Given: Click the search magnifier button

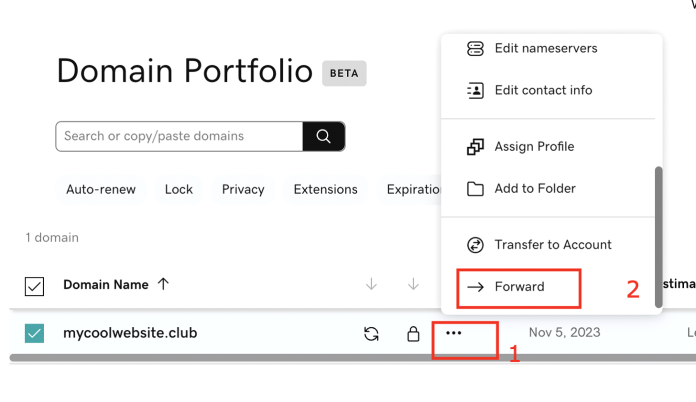Looking at the screenshot, I should tap(323, 136).
